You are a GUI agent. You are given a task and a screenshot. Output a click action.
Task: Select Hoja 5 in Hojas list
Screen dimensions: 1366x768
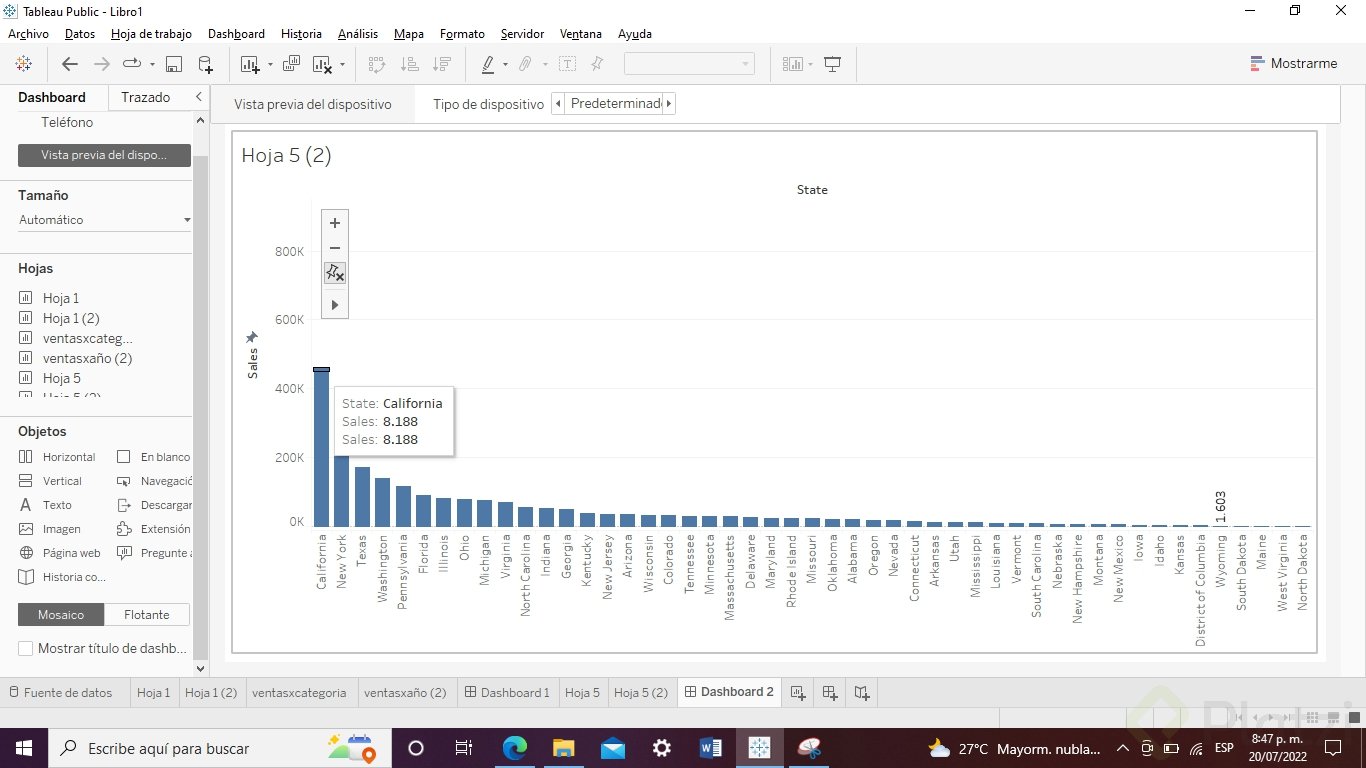pos(62,378)
